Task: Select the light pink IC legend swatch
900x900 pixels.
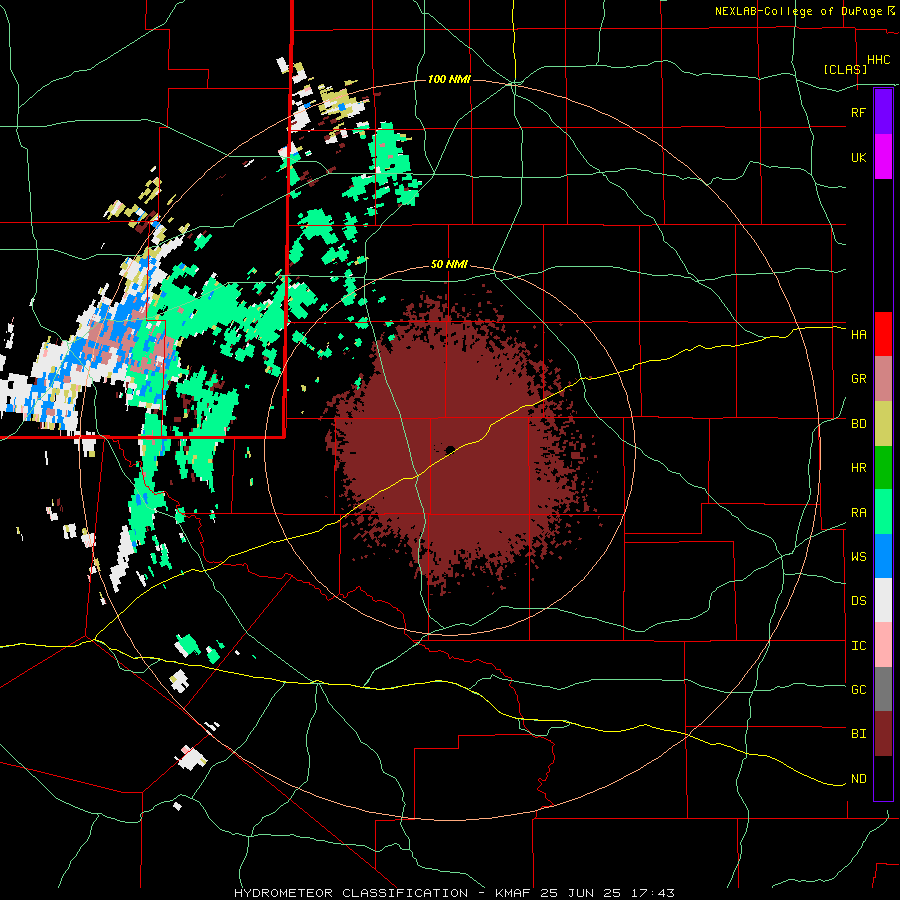Action: click(x=883, y=645)
